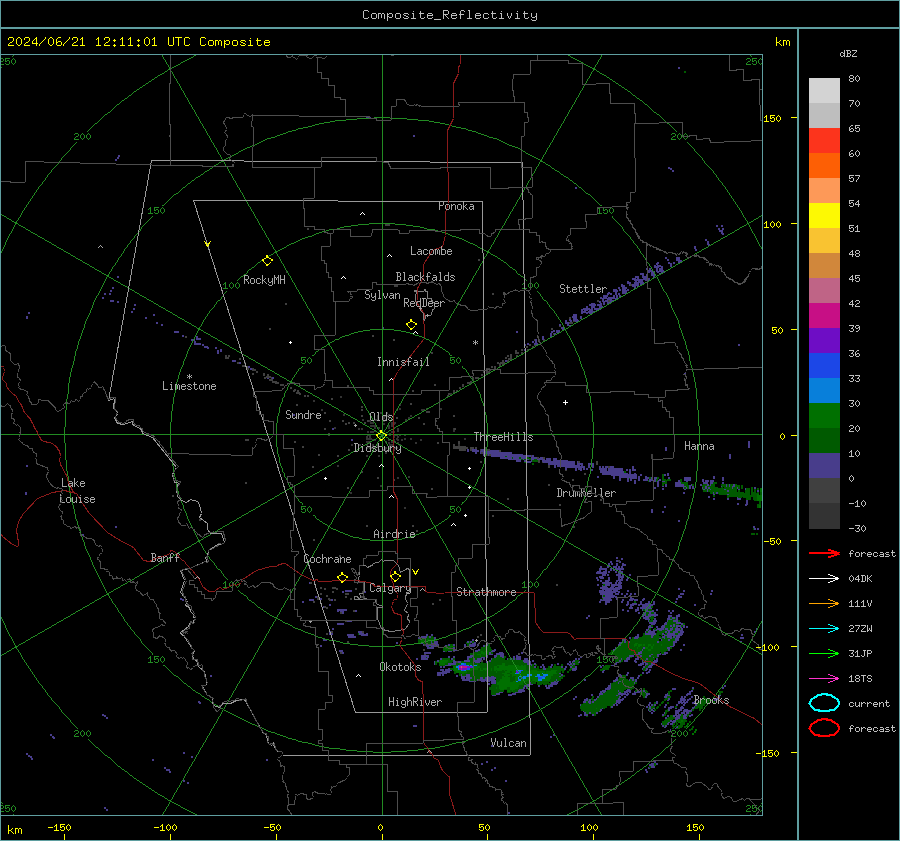Select the blue 33-36 dBZ color band

click(x=824, y=365)
